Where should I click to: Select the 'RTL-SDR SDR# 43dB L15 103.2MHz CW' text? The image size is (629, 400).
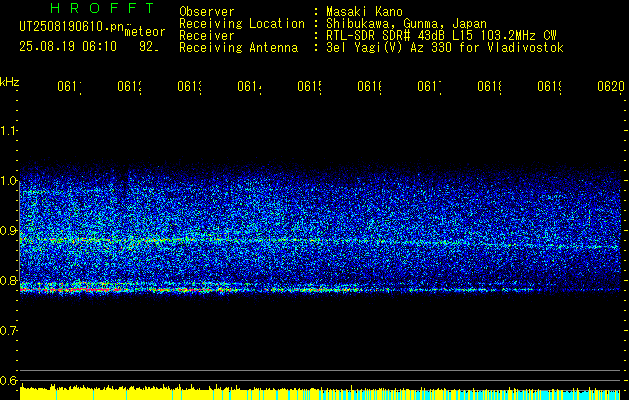[x=441, y=36]
